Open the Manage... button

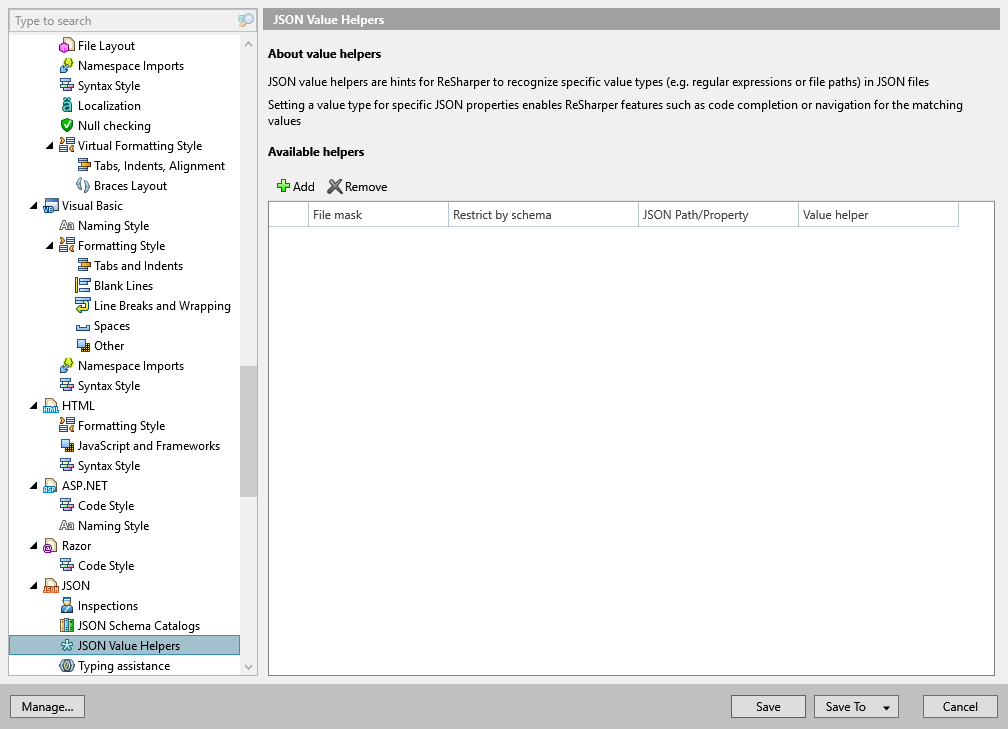click(47, 707)
